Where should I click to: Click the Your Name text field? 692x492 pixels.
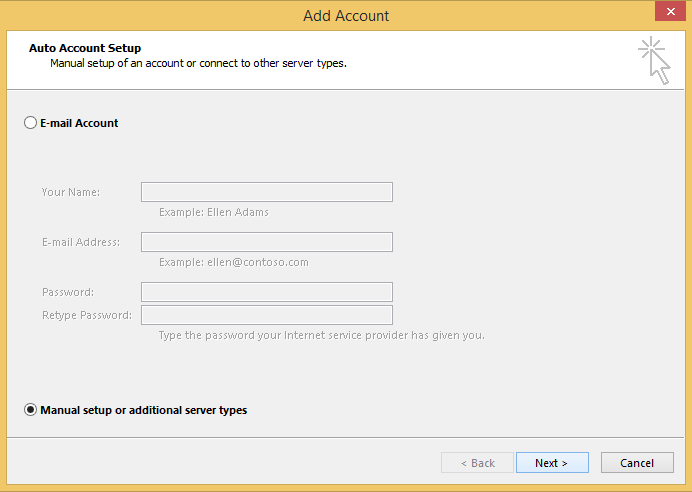click(x=266, y=192)
